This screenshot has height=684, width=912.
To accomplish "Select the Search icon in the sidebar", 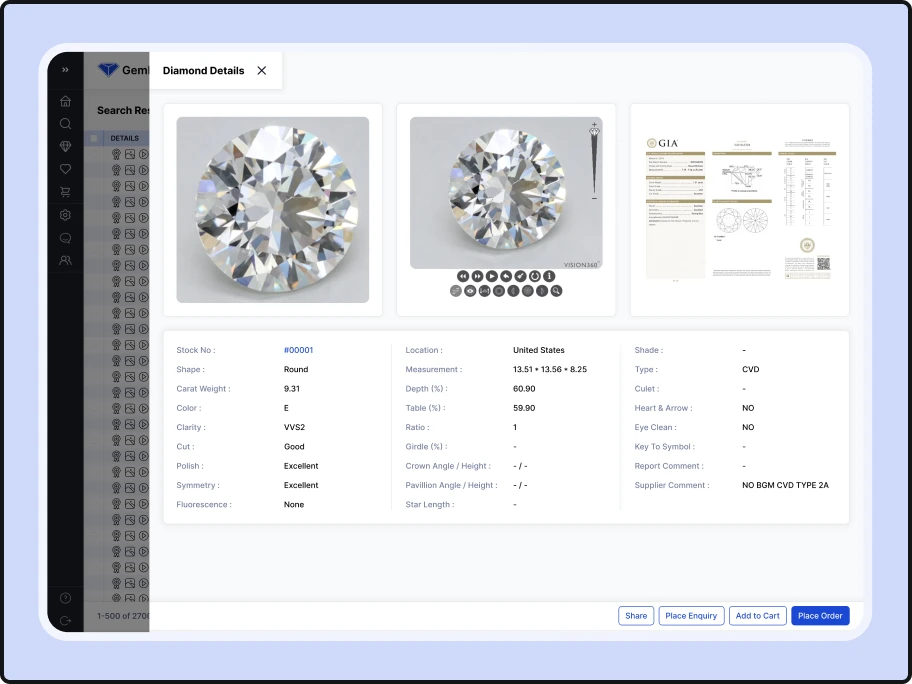I will coord(65,124).
